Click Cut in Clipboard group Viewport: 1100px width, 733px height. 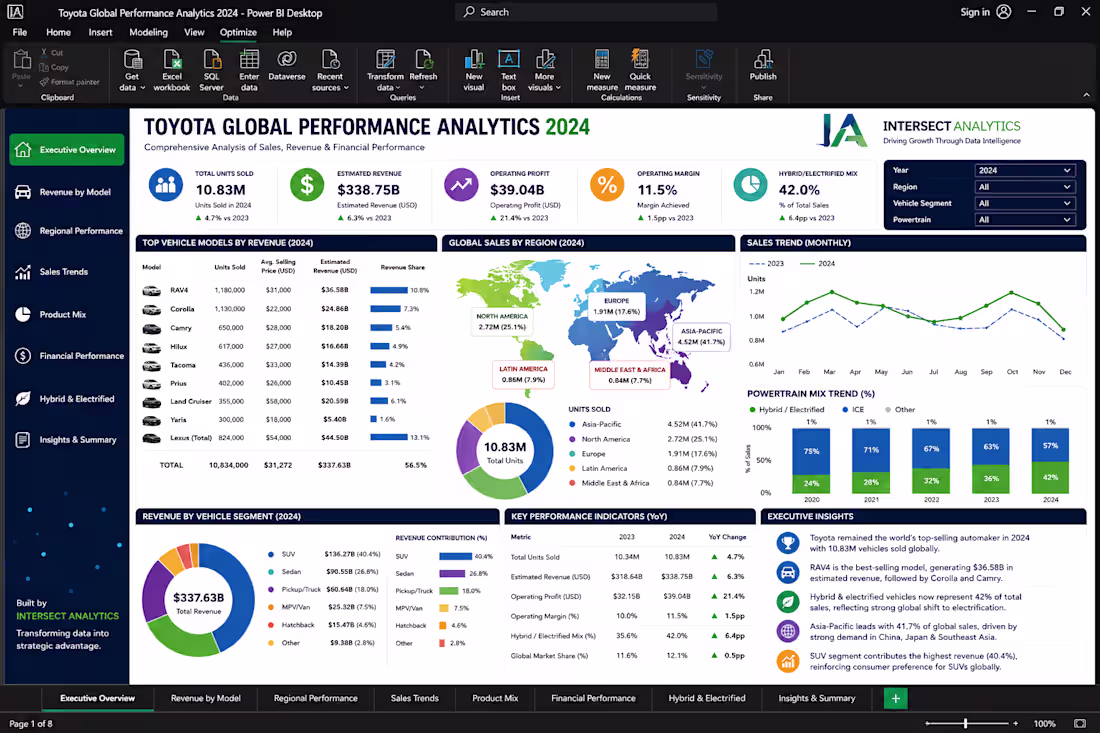(52, 53)
